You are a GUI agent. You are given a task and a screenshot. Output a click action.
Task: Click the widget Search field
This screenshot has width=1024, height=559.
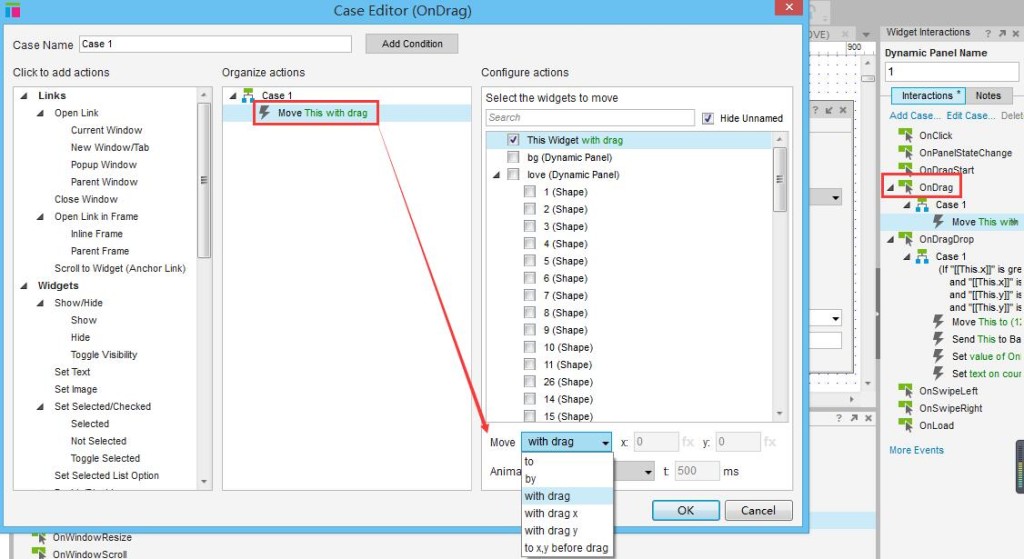590,118
